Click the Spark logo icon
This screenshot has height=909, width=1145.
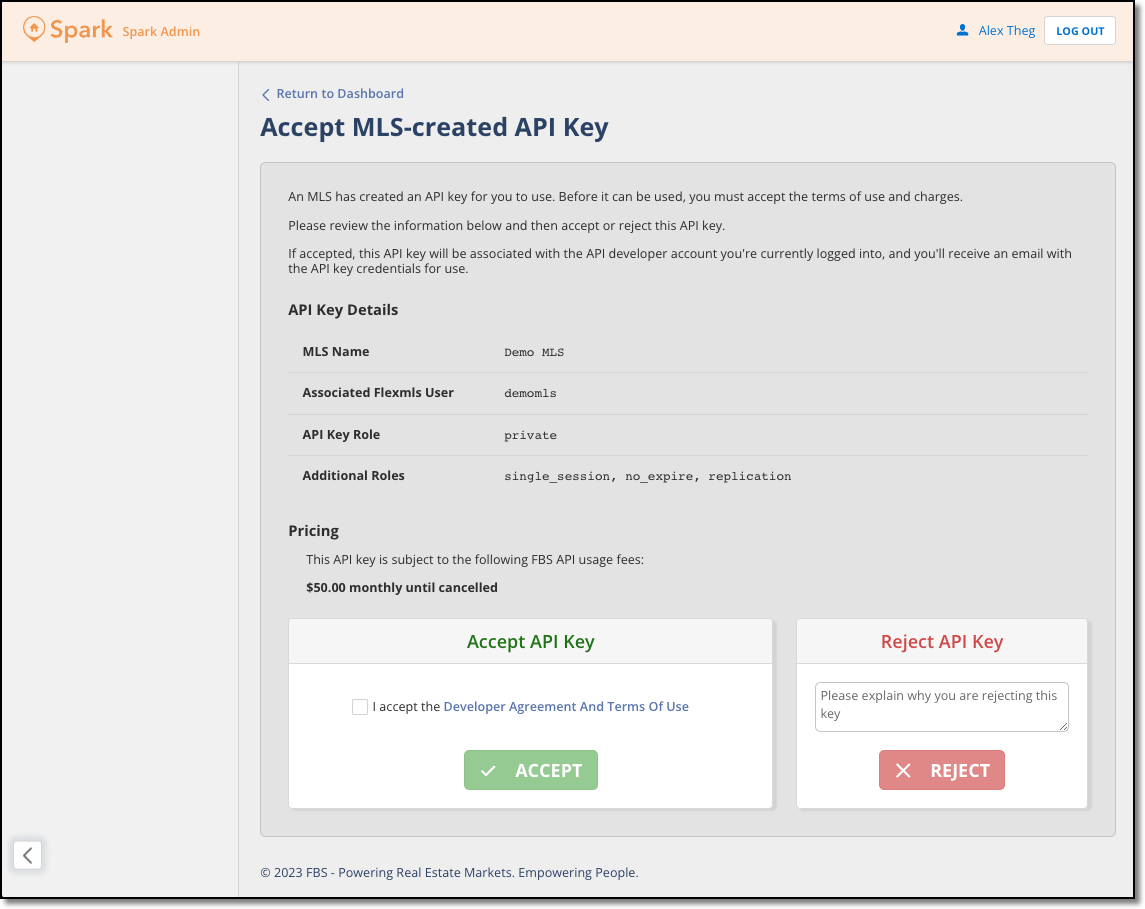coord(34,29)
